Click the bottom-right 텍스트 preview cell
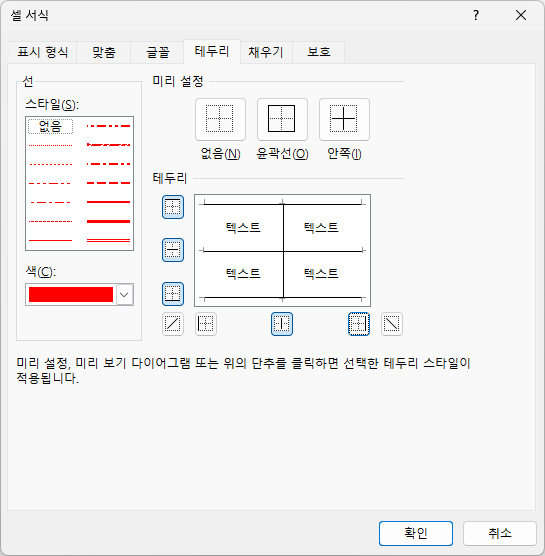Image resolution: width=545 pixels, height=556 pixels. (x=321, y=273)
